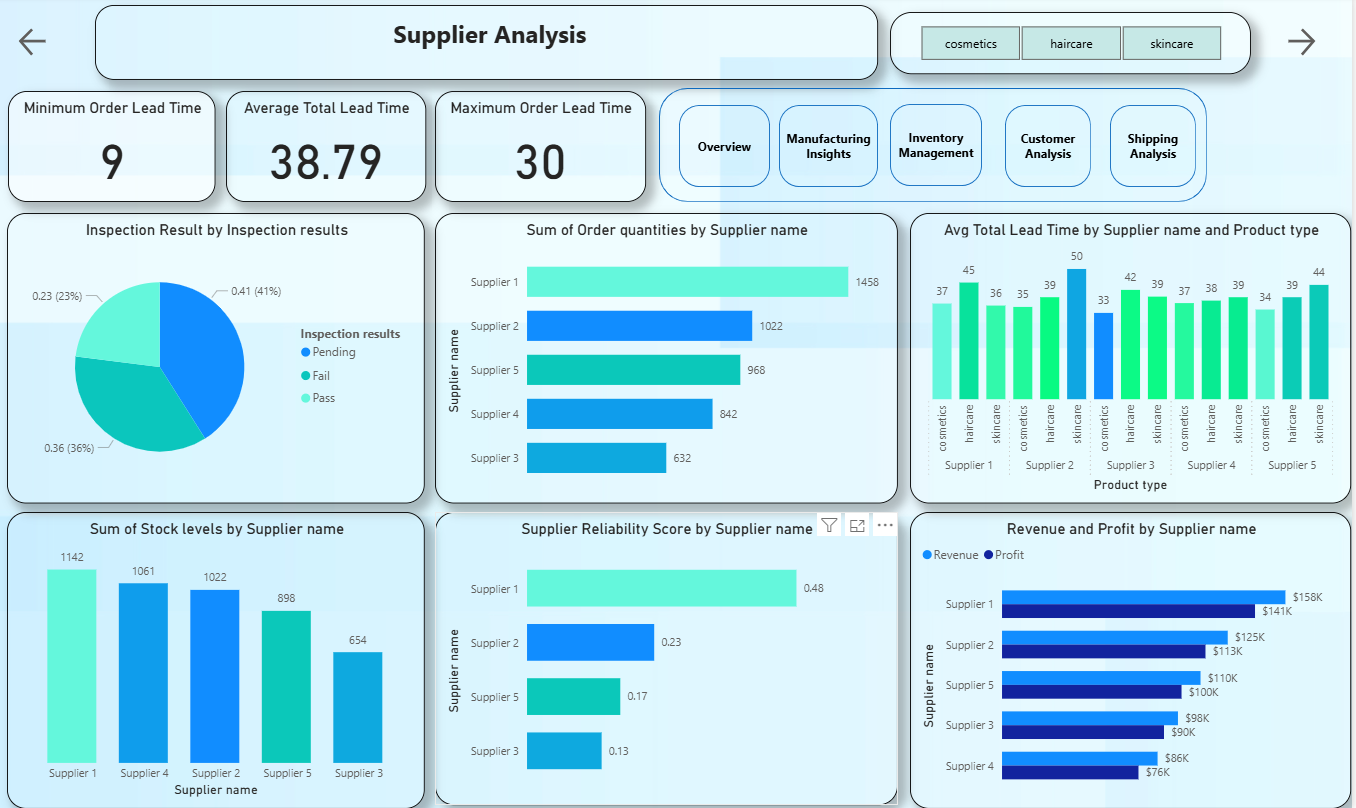Click the Product type axis title
This screenshot has height=808, width=1356.
(1130, 485)
